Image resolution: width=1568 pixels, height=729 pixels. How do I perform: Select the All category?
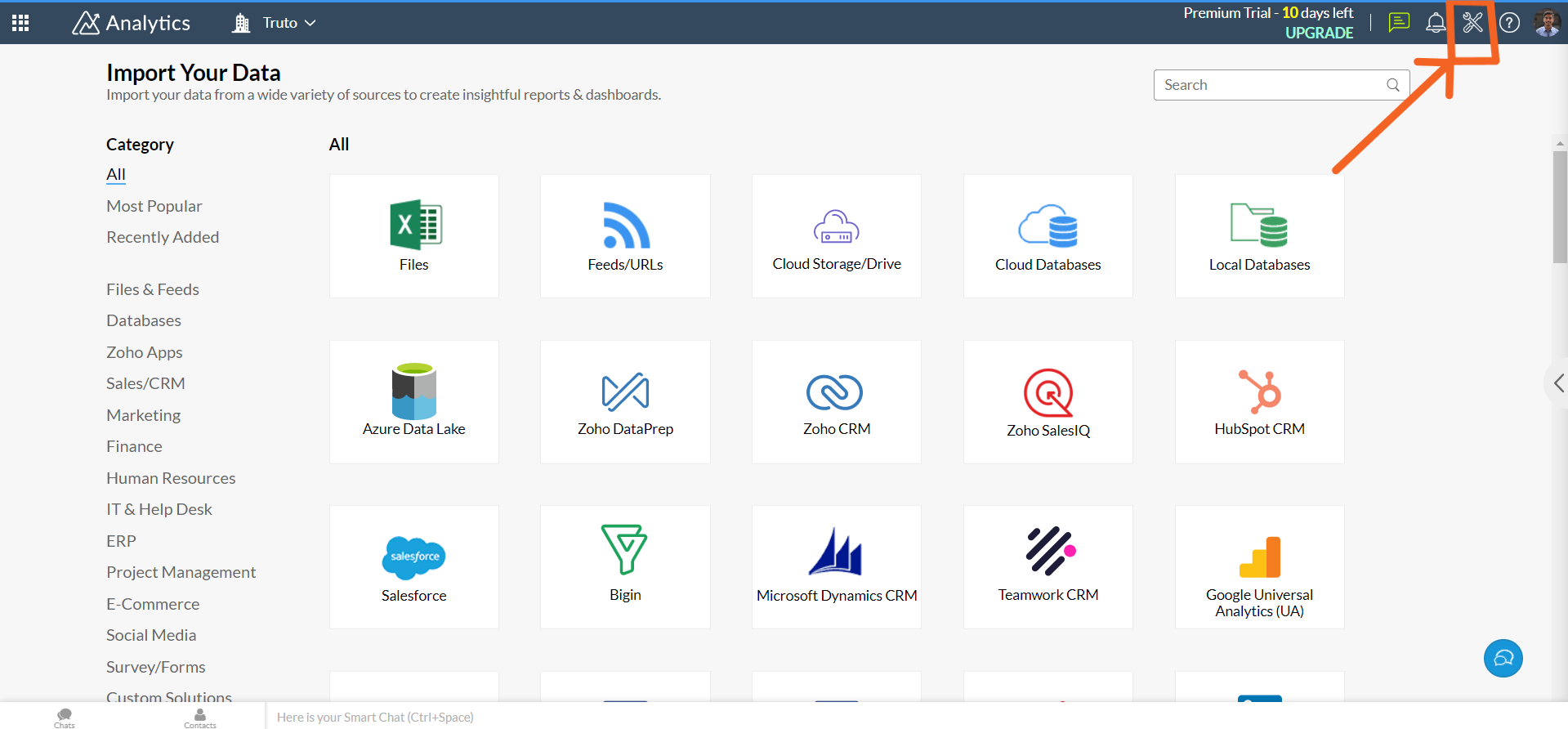coord(116,174)
